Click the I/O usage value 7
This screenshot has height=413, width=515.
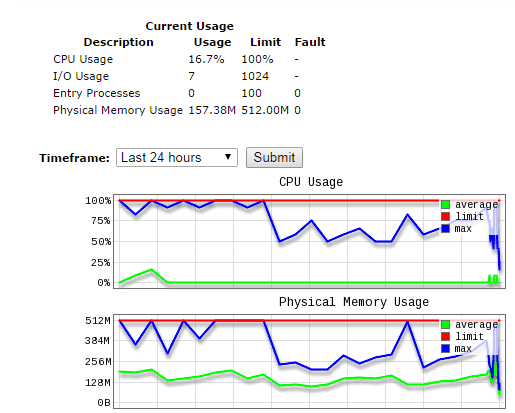pos(191,76)
